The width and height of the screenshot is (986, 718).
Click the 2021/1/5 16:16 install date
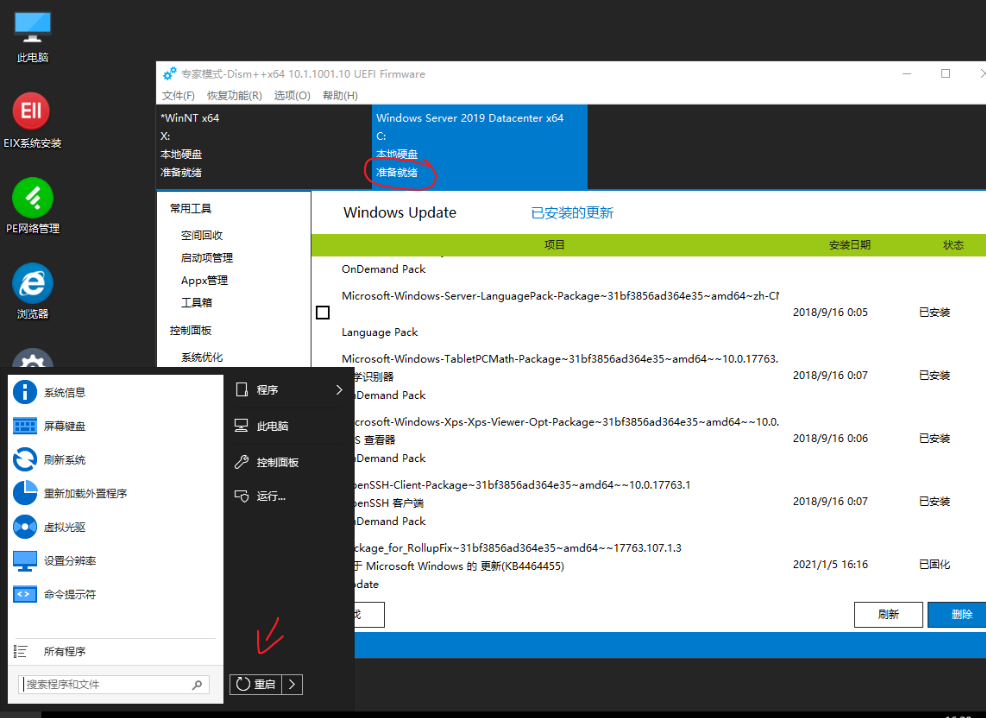click(830, 564)
